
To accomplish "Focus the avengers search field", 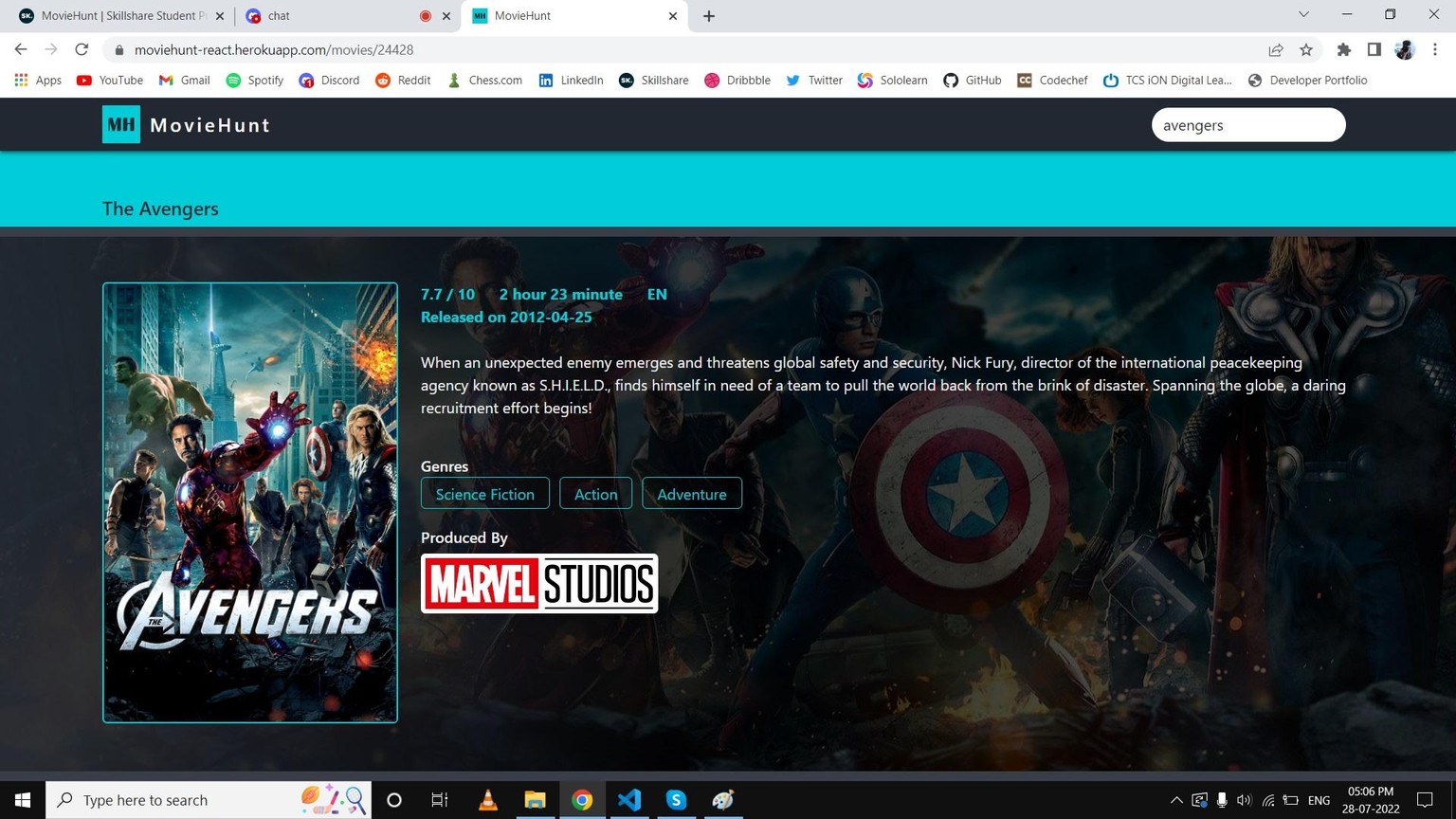I will [1248, 125].
